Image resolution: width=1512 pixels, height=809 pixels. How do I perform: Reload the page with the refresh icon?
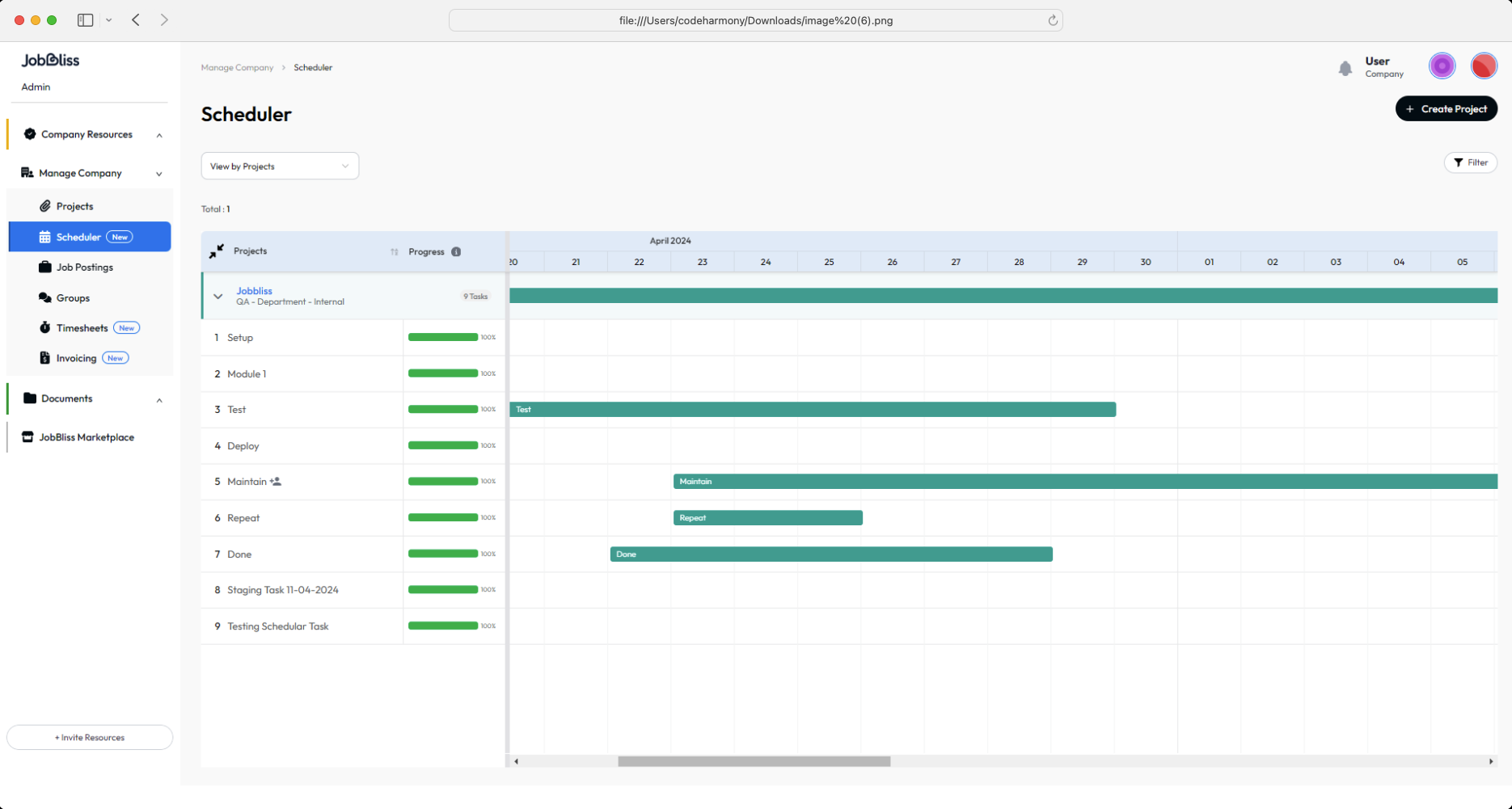[1053, 20]
